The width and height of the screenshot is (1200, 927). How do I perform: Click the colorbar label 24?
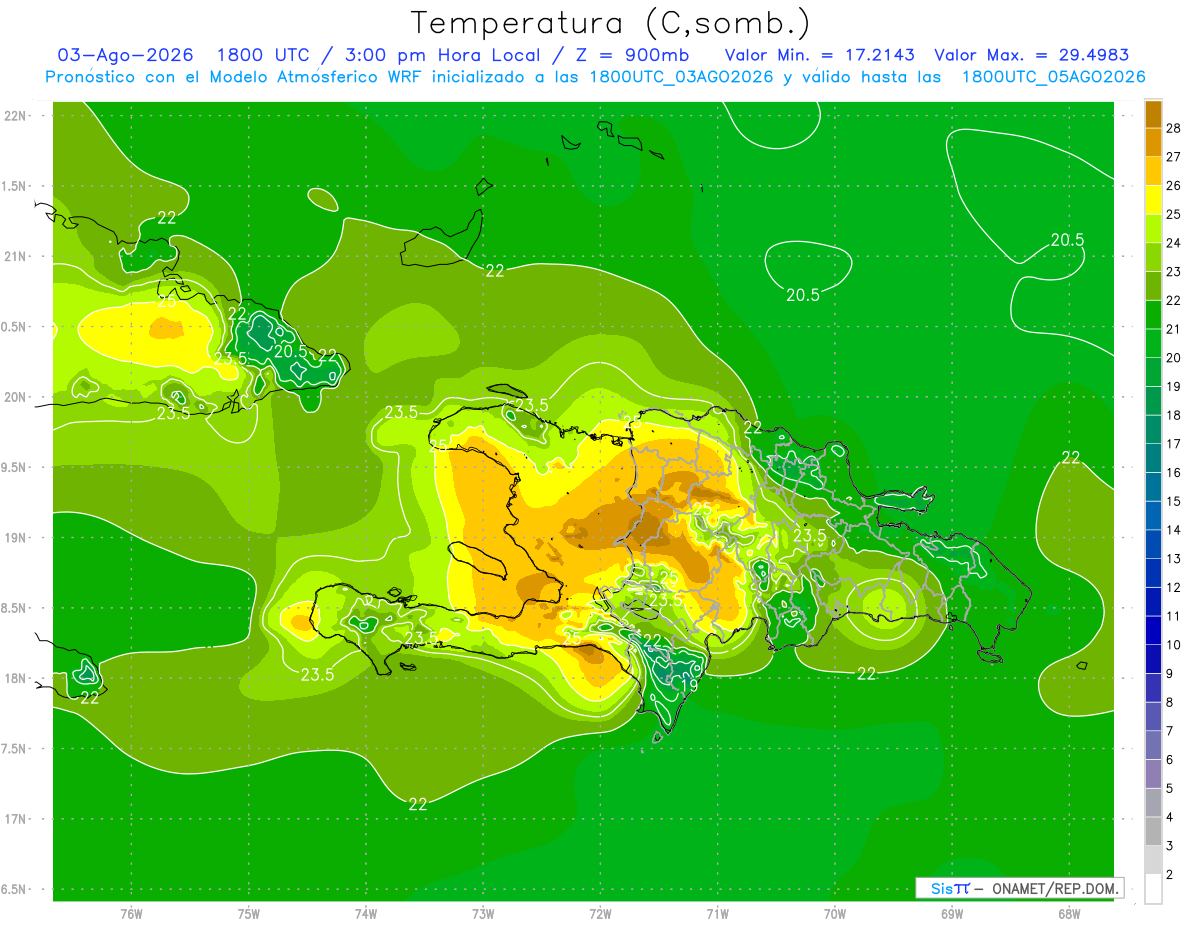click(1173, 243)
